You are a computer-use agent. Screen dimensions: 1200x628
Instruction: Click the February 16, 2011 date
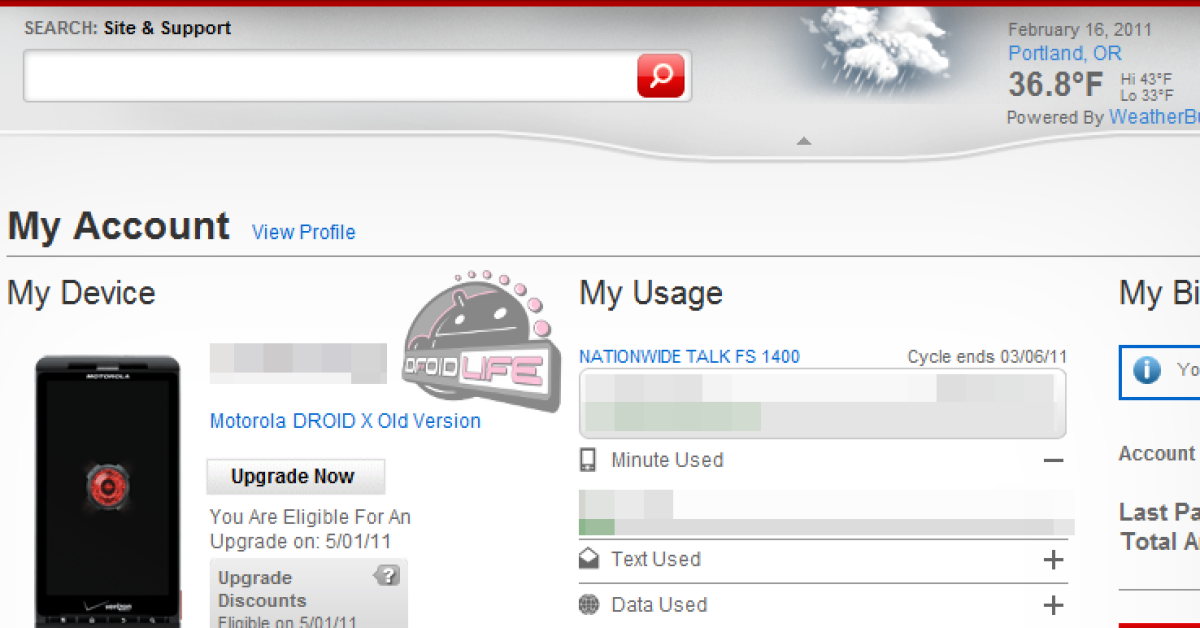pos(1080,30)
